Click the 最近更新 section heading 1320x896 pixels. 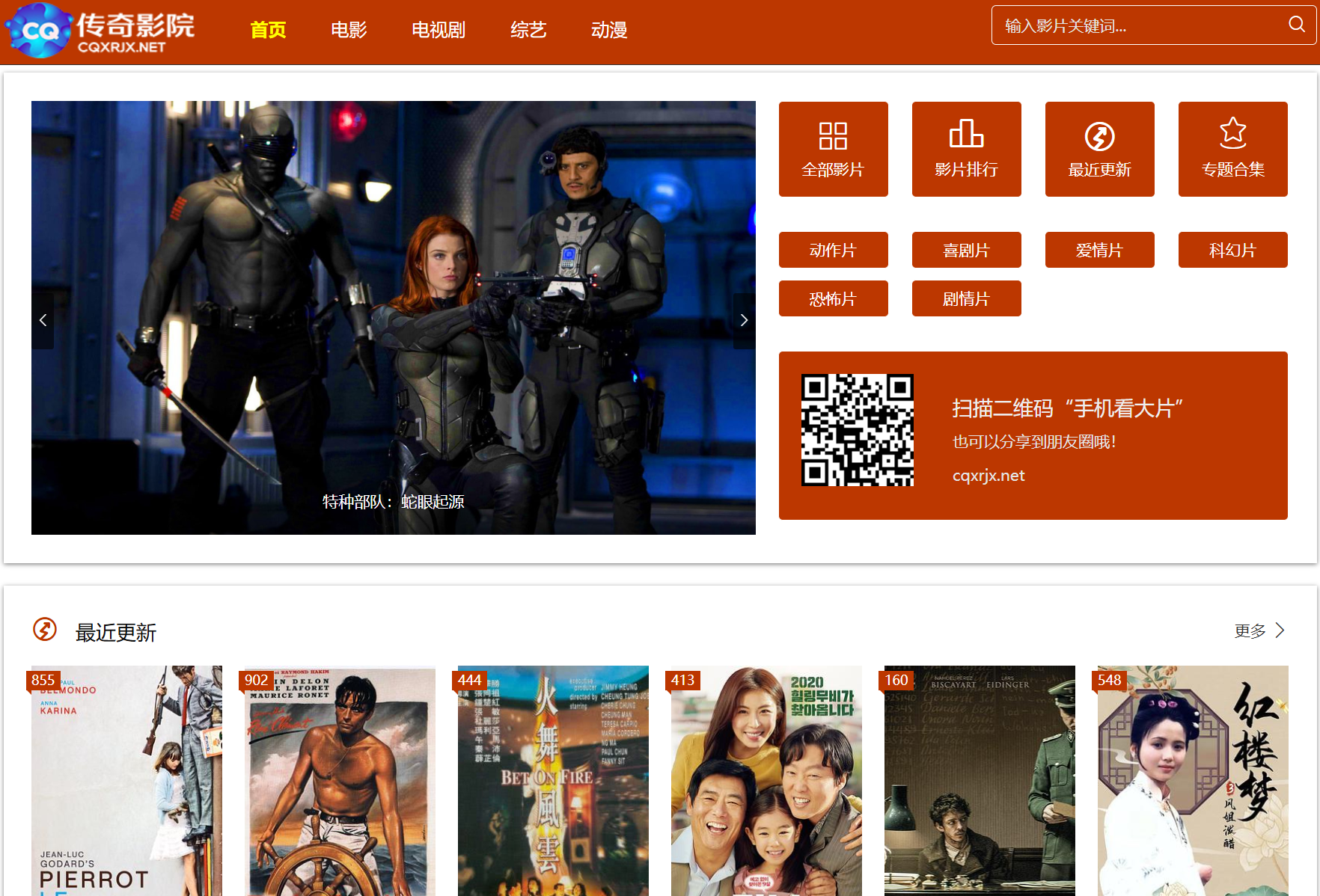[x=116, y=633]
